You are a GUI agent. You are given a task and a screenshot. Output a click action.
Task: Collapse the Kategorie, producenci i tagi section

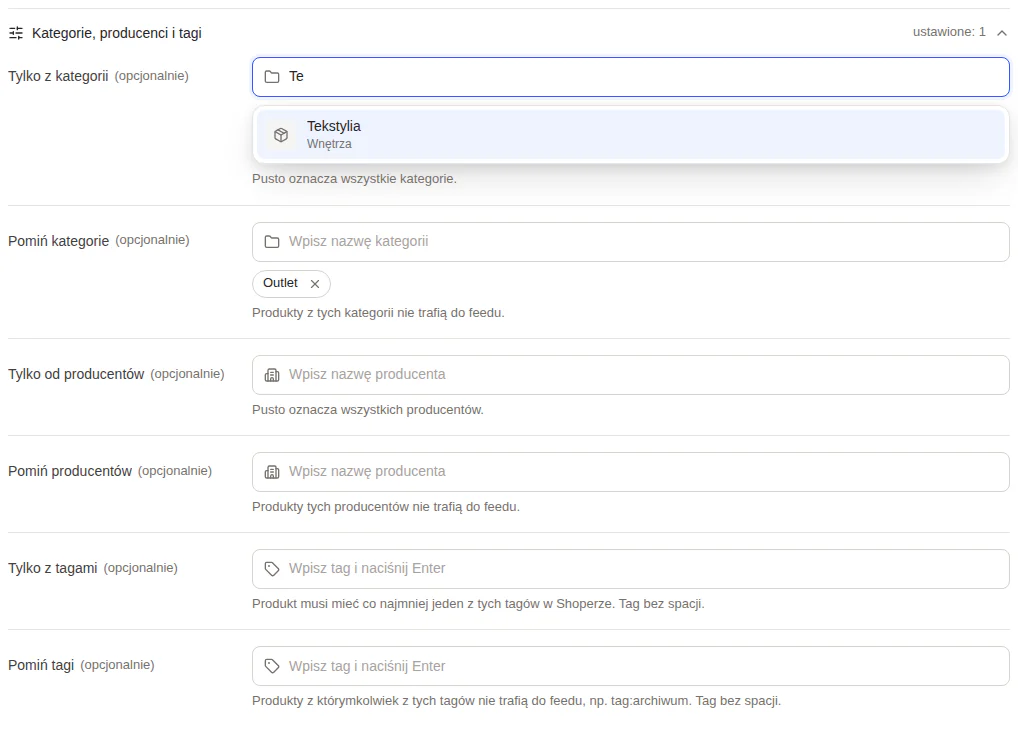(1002, 32)
